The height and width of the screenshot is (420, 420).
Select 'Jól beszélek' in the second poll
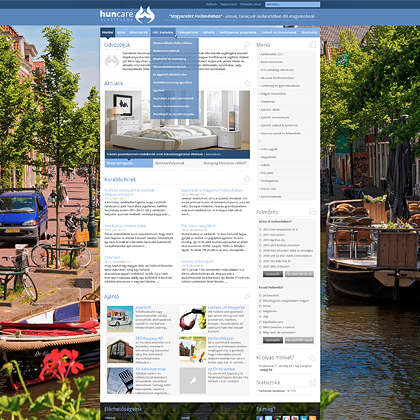coord(260,295)
